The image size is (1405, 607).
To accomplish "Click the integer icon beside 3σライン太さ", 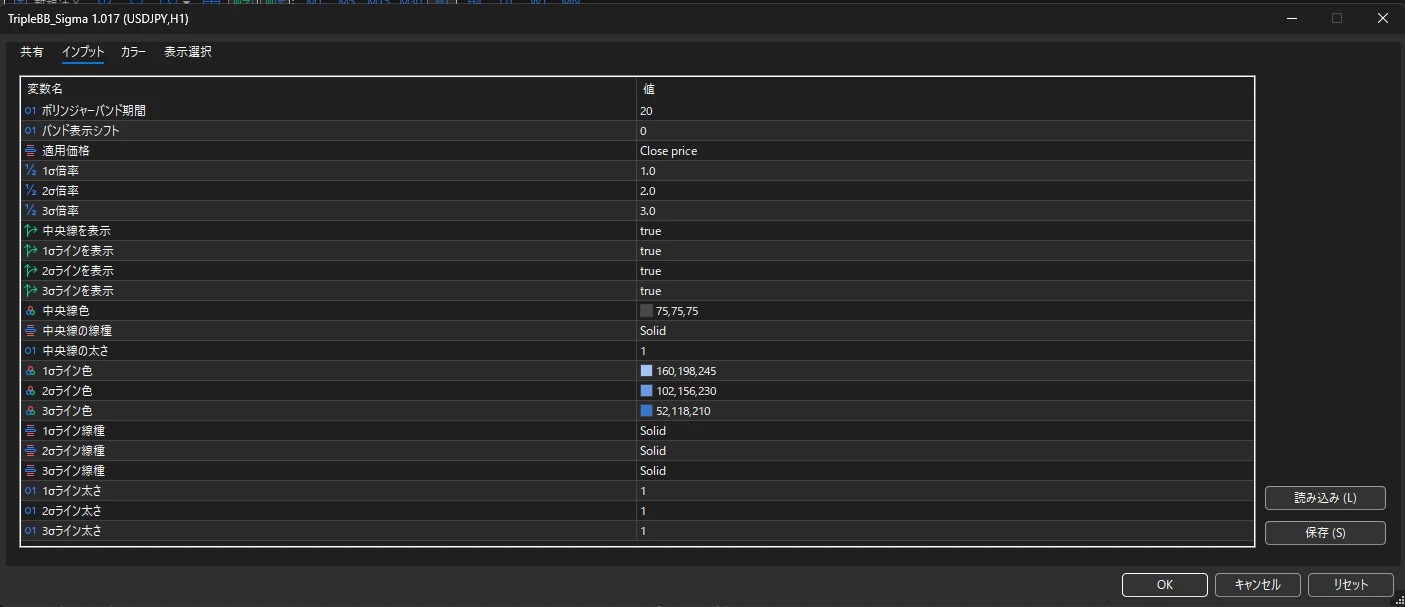I will tap(30, 531).
